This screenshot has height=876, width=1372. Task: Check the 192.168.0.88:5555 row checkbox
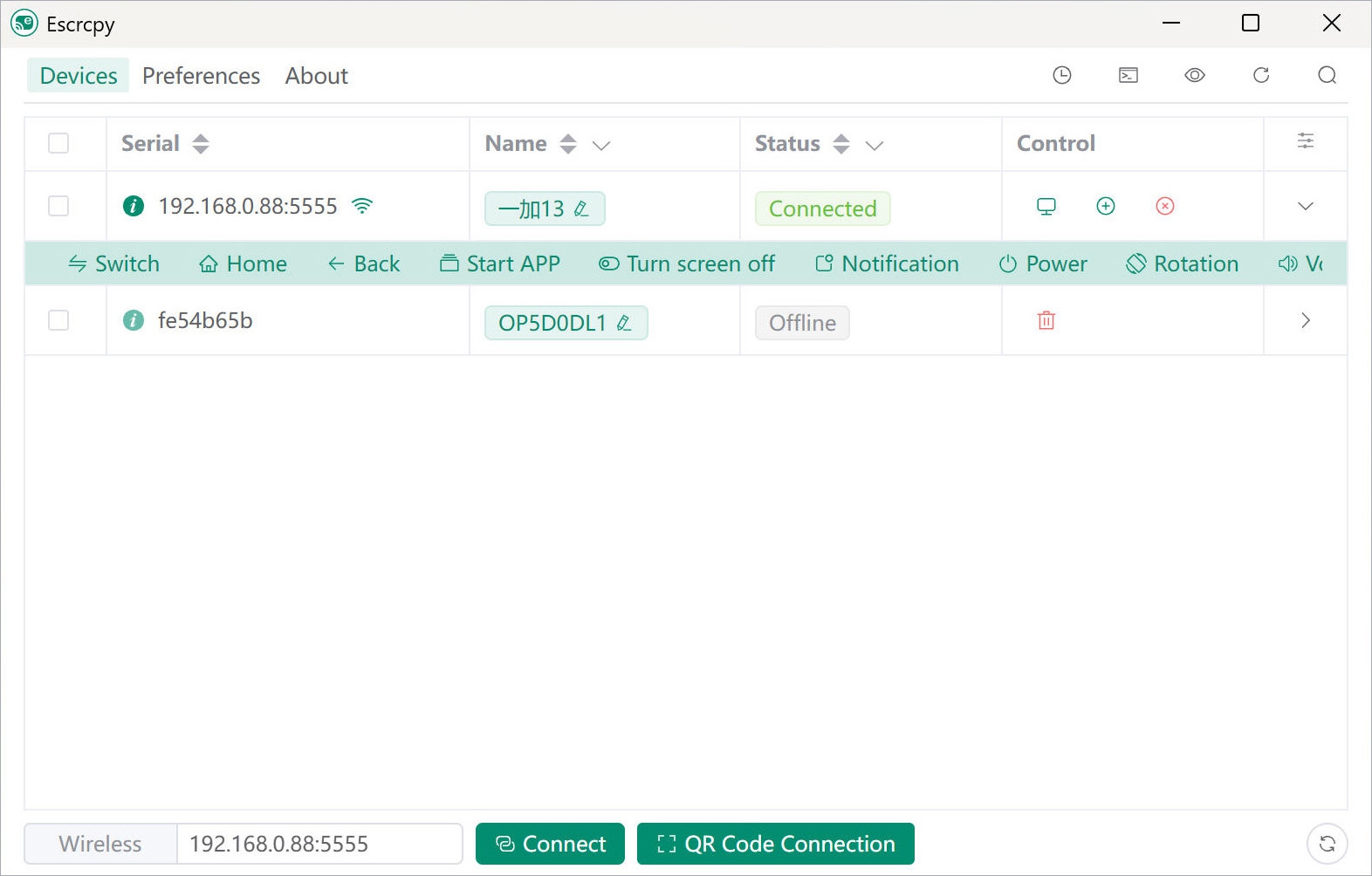[58, 206]
